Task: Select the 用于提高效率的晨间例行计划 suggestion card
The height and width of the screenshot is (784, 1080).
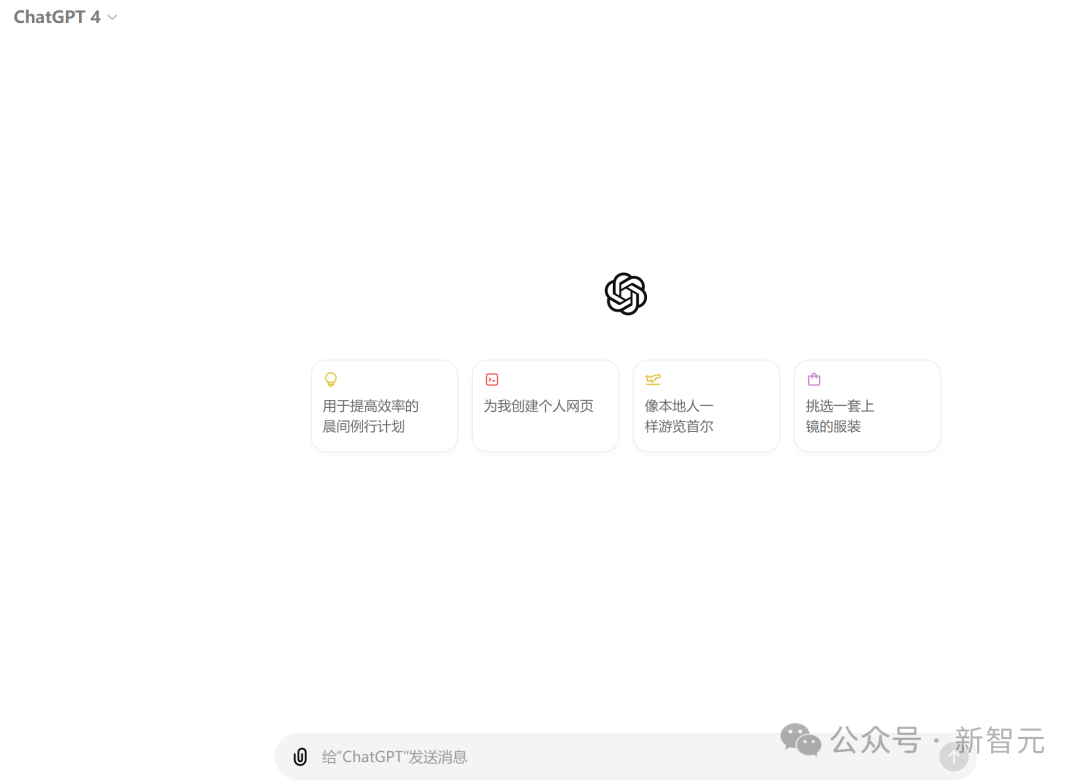Action: click(x=384, y=406)
